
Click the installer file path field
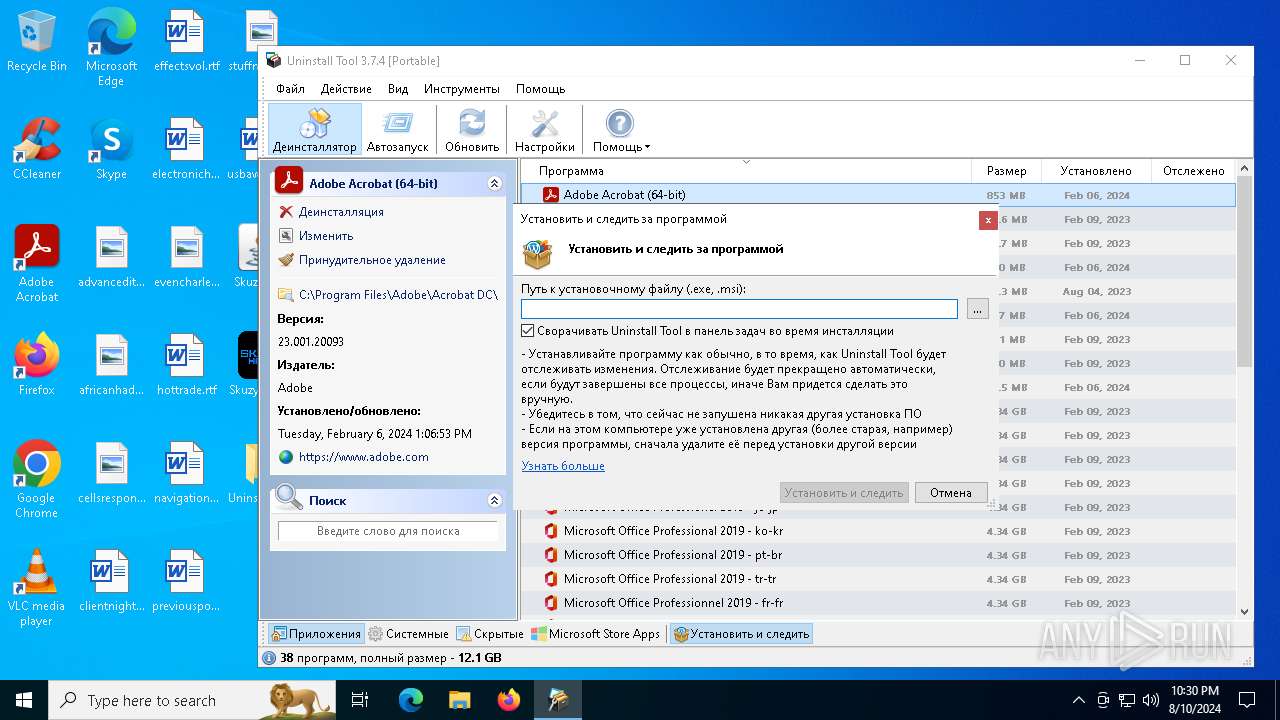click(739, 309)
